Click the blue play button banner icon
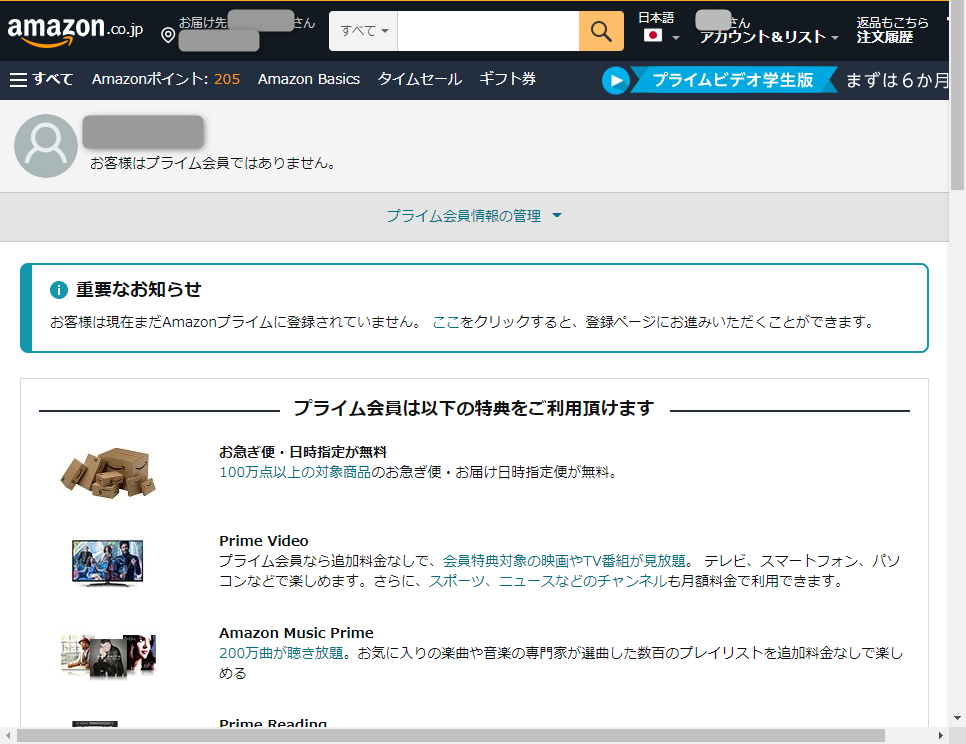Screen dimensions: 966x744 (615, 80)
